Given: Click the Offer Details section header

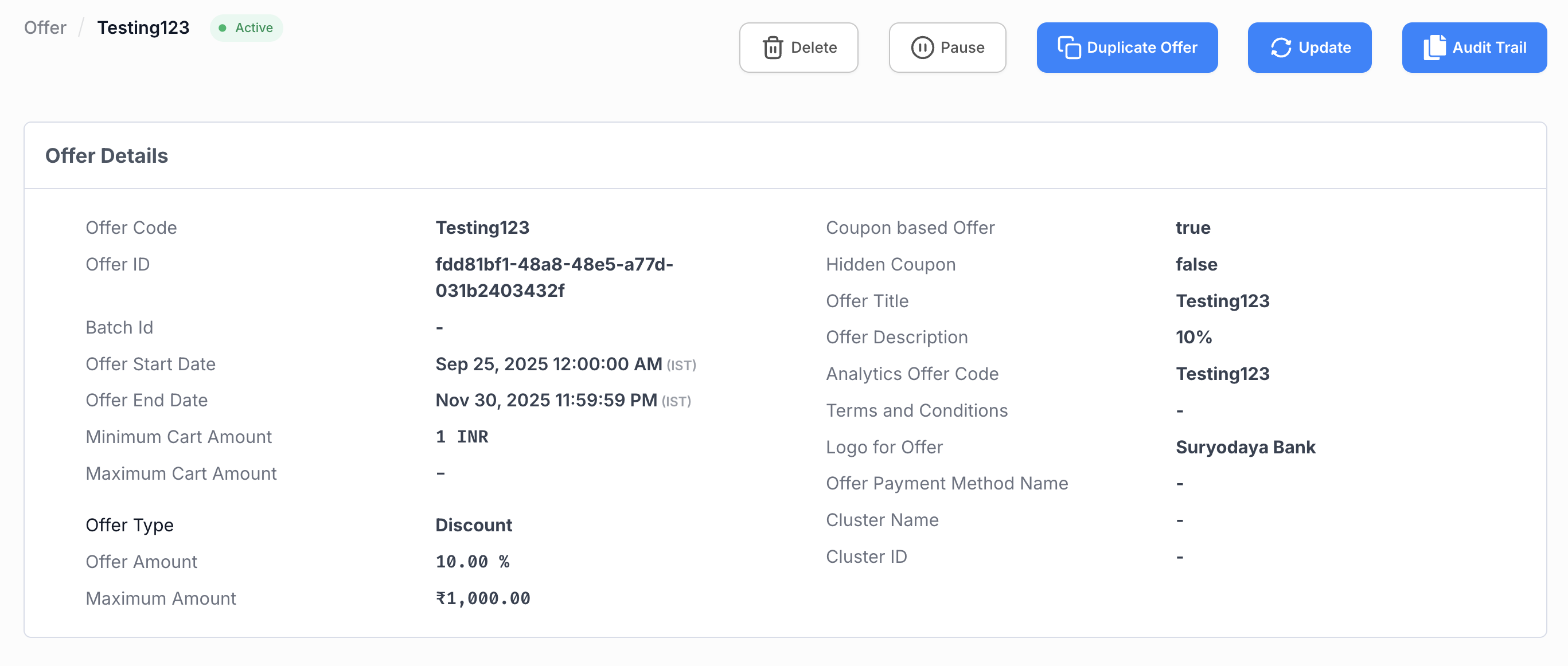Looking at the screenshot, I should pos(107,156).
